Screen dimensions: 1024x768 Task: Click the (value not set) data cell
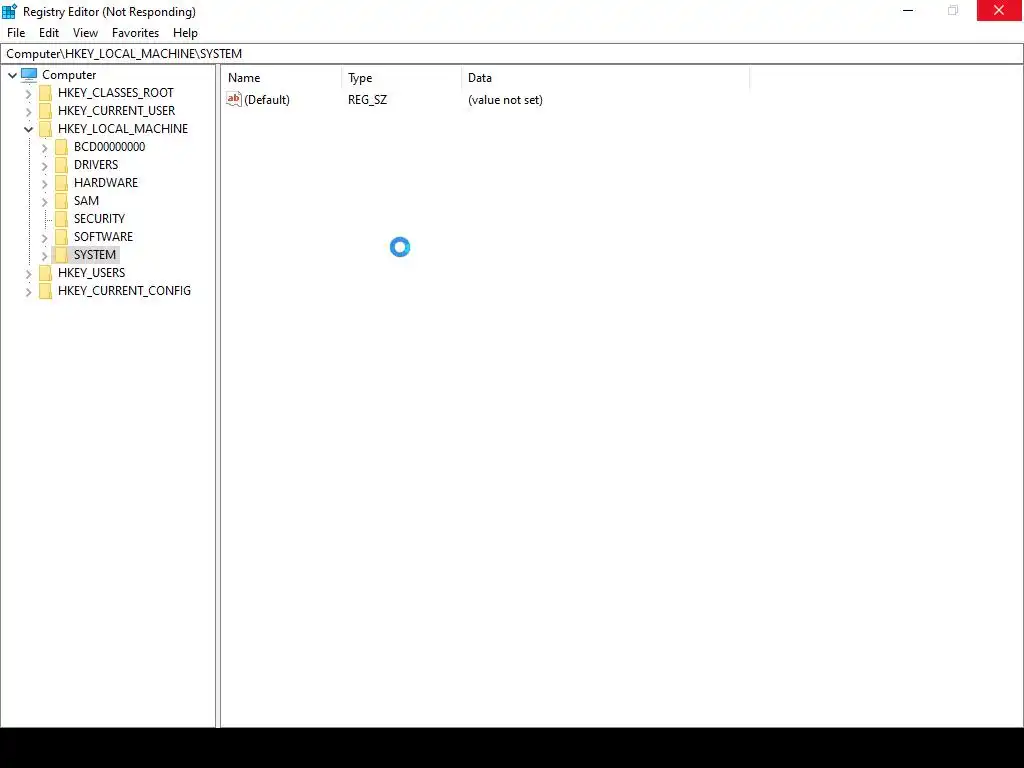click(x=505, y=100)
